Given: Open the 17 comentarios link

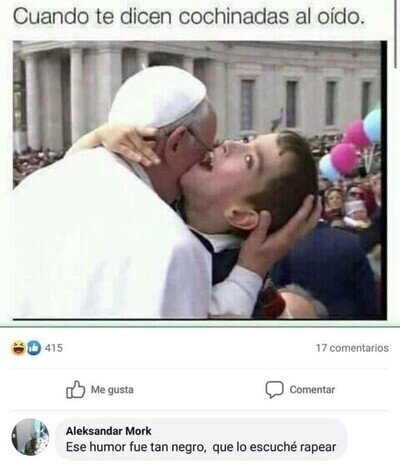Looking at the screenshot, I should 352,348.
